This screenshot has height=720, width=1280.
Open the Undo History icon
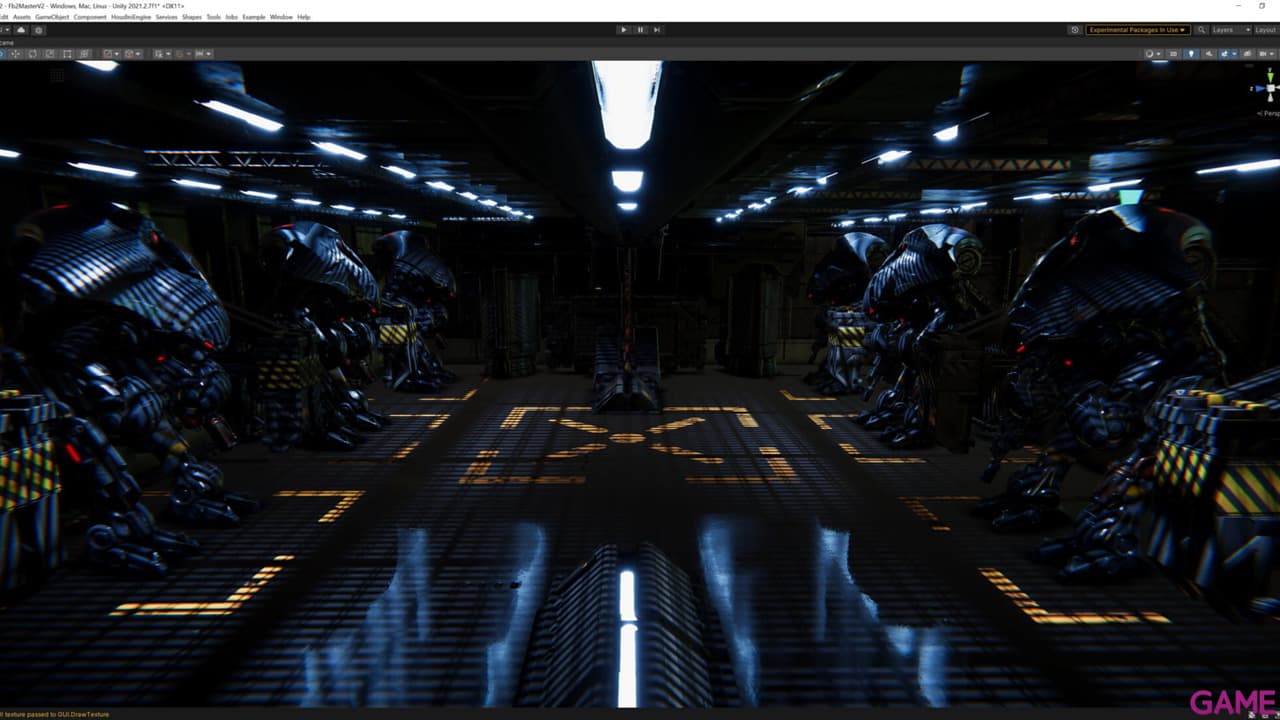(x=1075, y=30)
